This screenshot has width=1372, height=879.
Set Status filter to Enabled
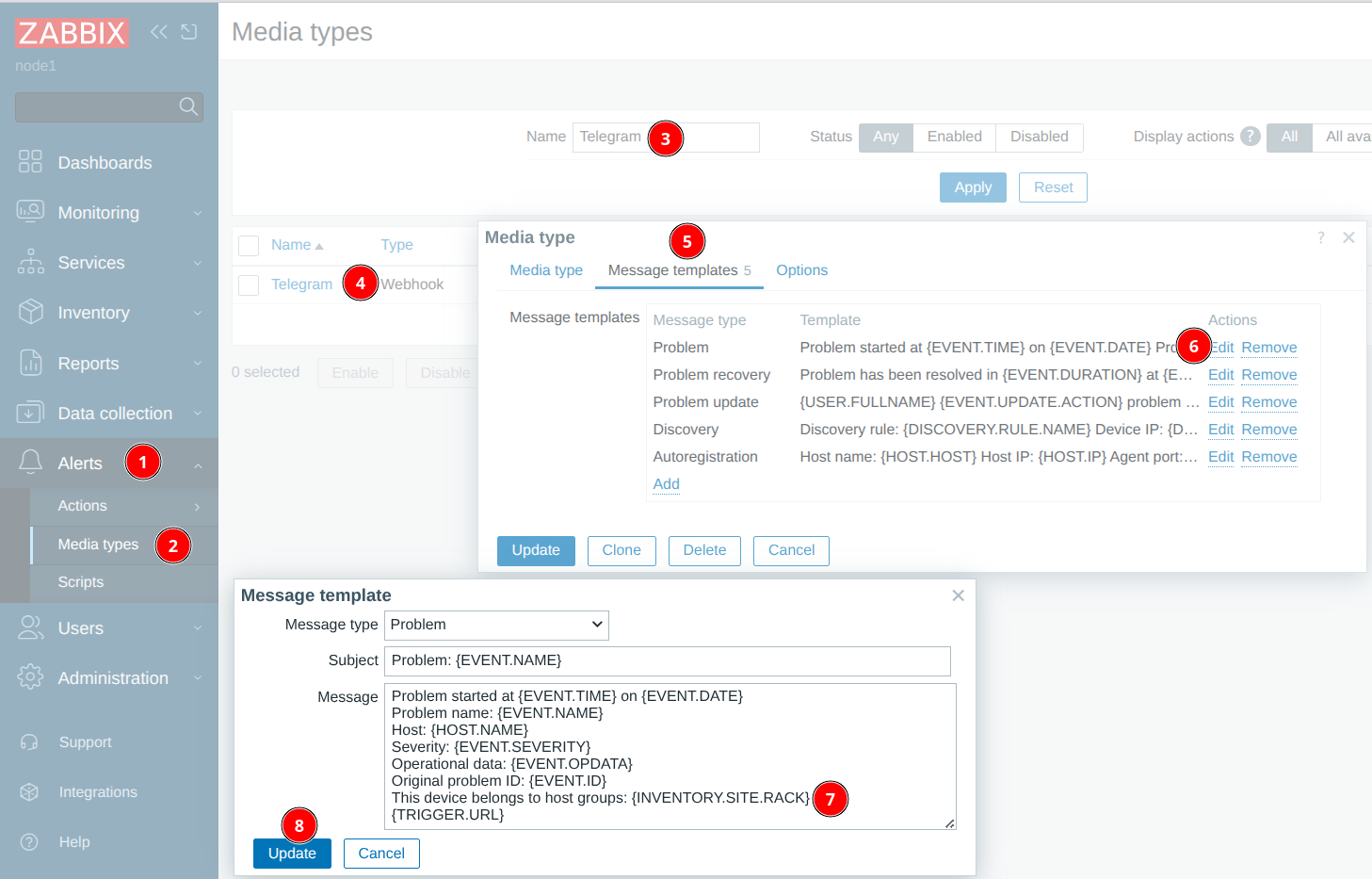(x=954, y=137)
